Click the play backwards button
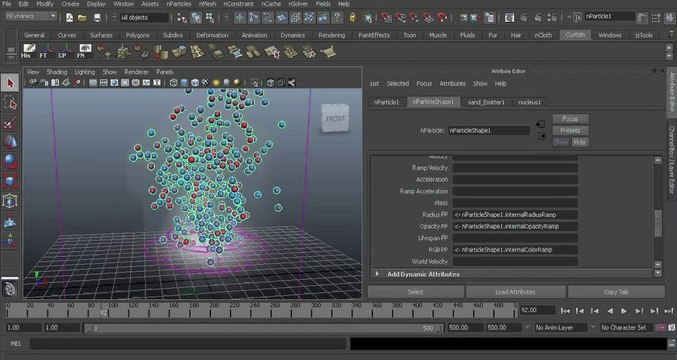This screenshot has height=360, width=677. [610, 311]
